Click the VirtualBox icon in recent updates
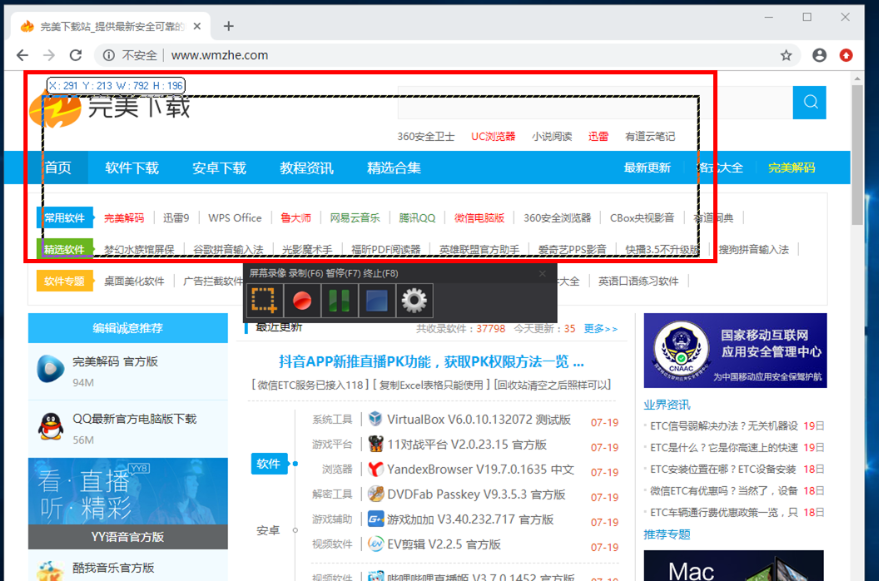The image size is (879, 581). 375,419
